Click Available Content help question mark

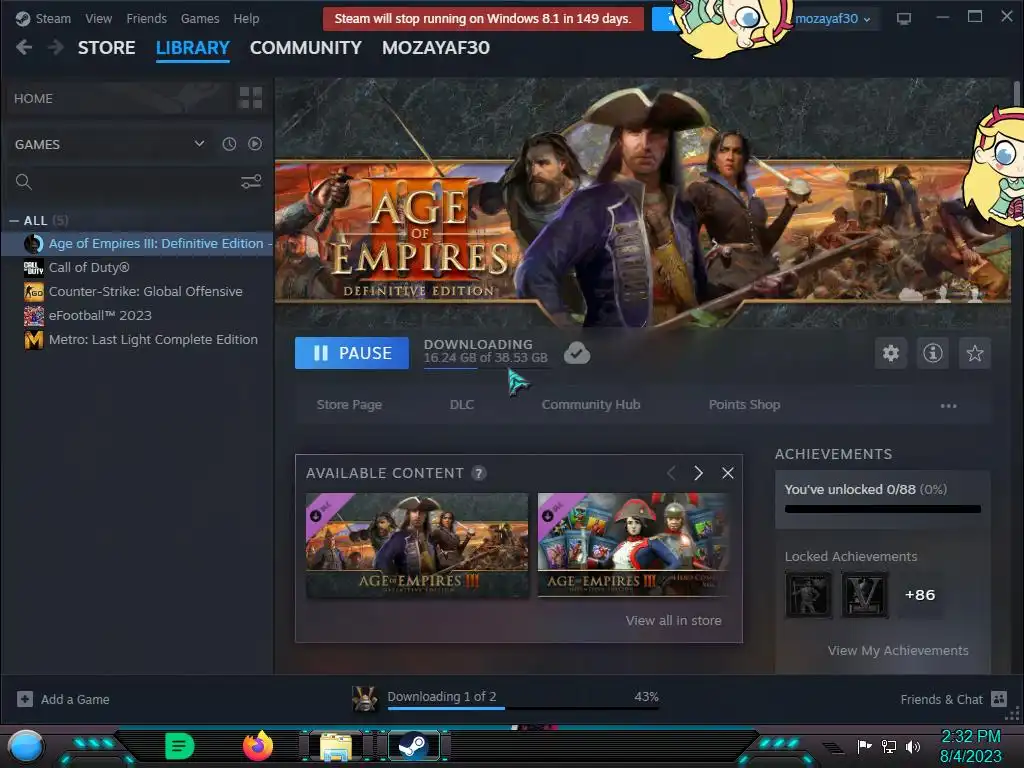(x=479, y=473)
